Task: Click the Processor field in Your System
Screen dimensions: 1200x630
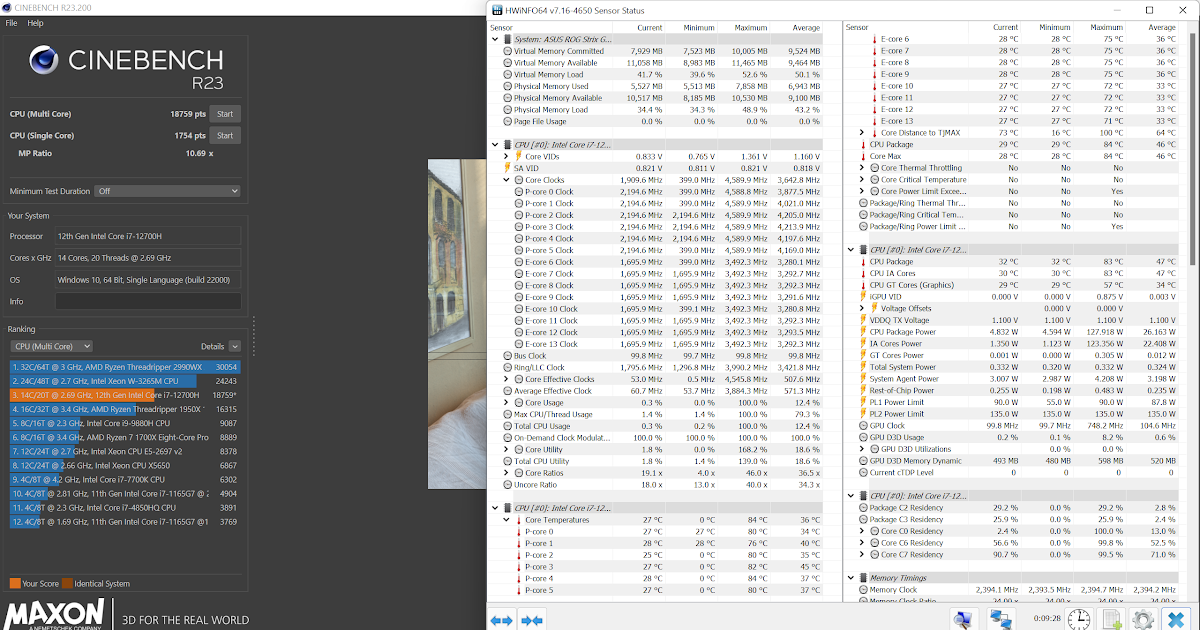Action: [148, 236]
